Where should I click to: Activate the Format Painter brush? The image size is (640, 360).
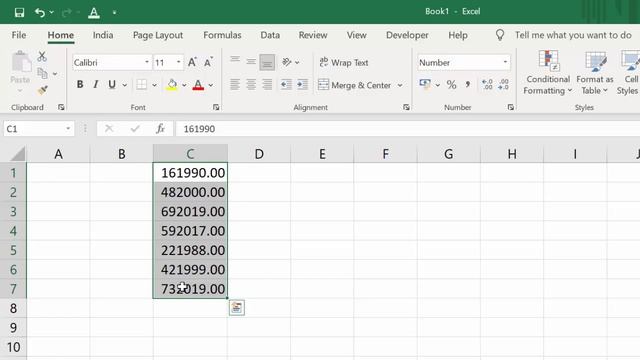coord(42,90)
